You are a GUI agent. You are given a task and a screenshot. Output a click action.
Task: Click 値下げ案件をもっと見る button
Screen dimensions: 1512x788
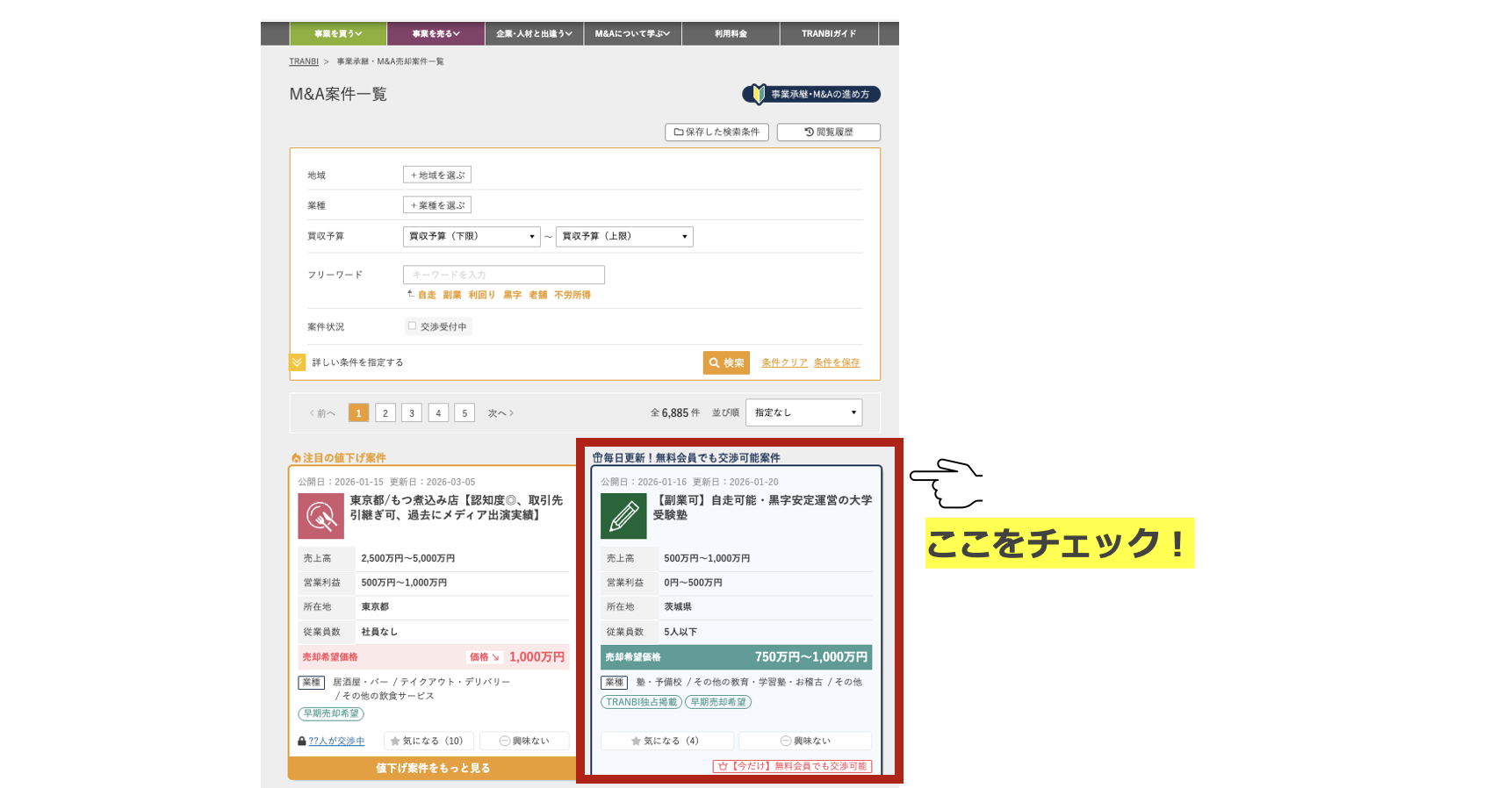tap(433, 768)
